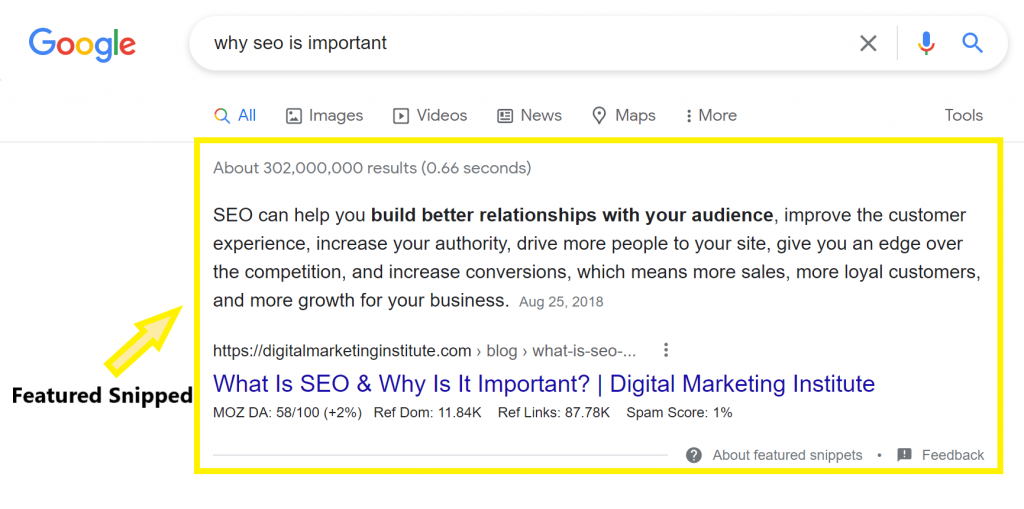Click the About featured snippets question-mark icon
This screenshot has width=1024, height=509.
click(694, 455)
